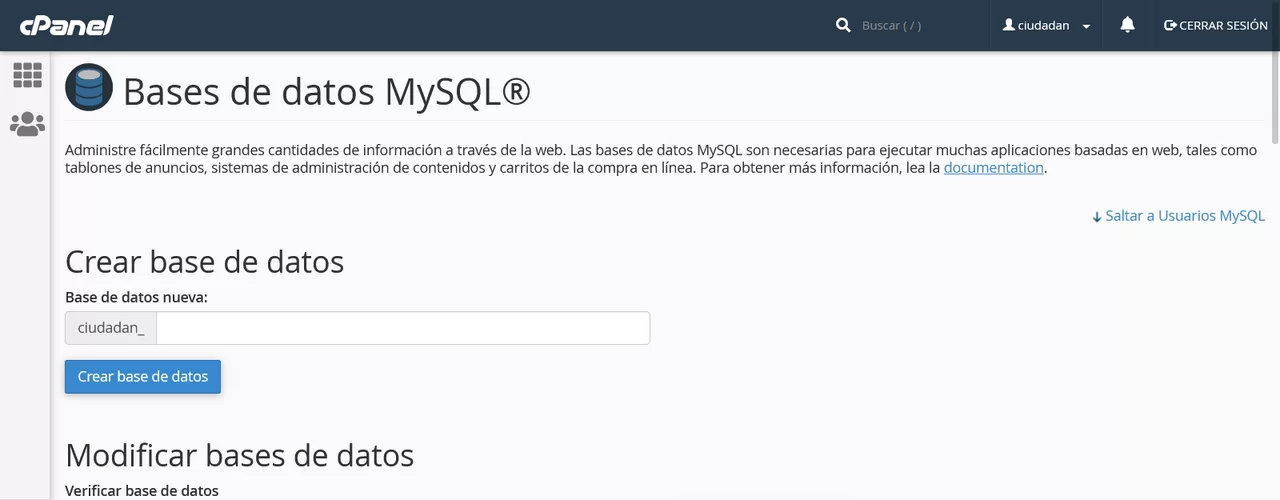Click the new database name field
This screenshot has width=1280, height=500.
pos(403,328)
